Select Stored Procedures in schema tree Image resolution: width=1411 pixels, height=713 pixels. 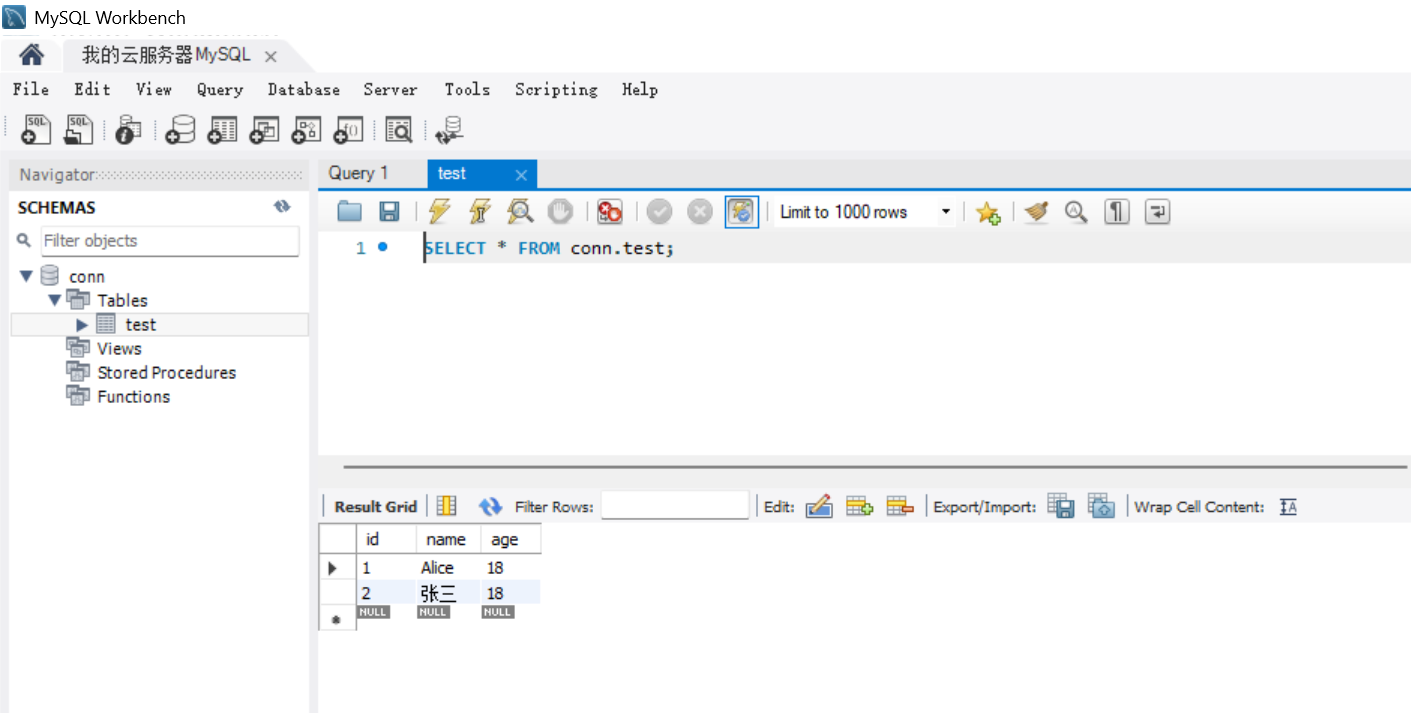[x=166, y=372]
